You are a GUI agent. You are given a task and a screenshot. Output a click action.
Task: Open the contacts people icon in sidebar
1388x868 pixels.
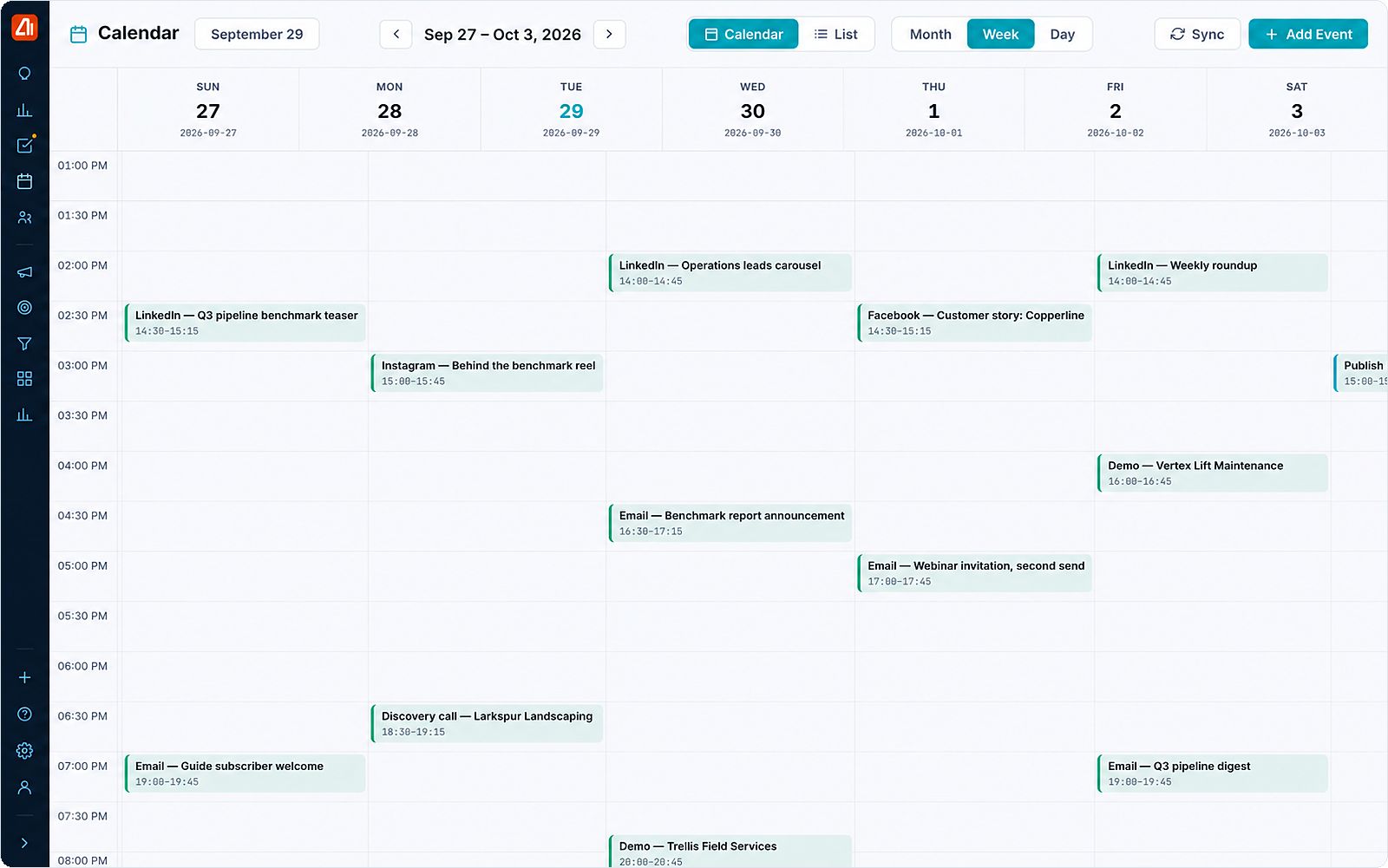(x=24, y=218)
